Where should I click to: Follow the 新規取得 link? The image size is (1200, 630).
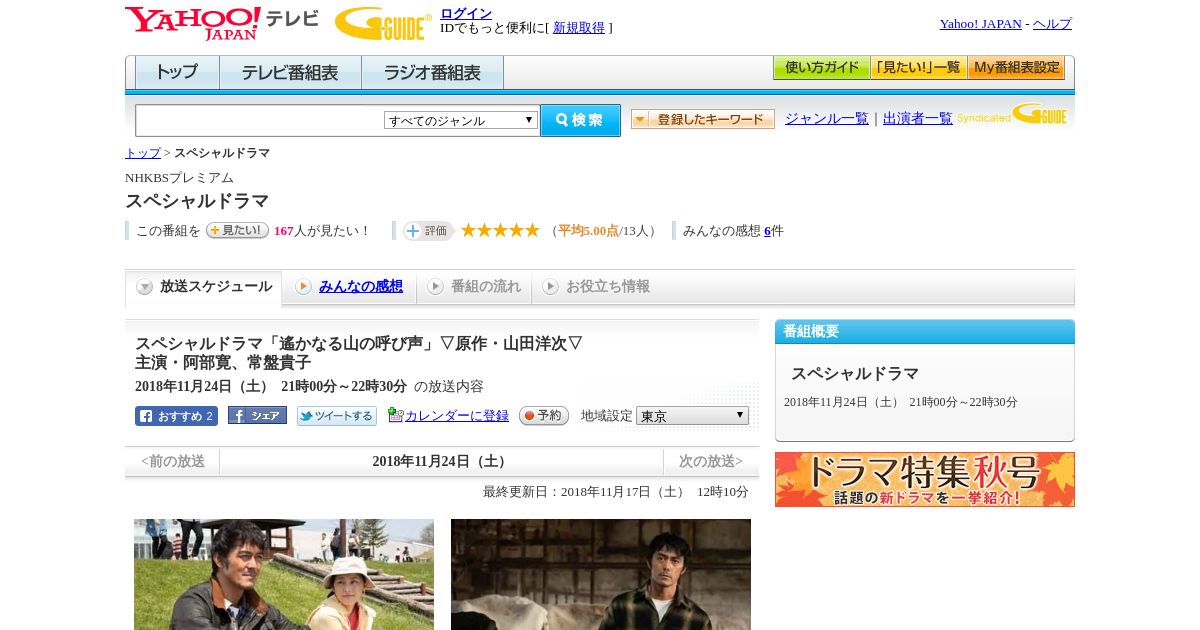pyautogui.click(x=579, y=28)
